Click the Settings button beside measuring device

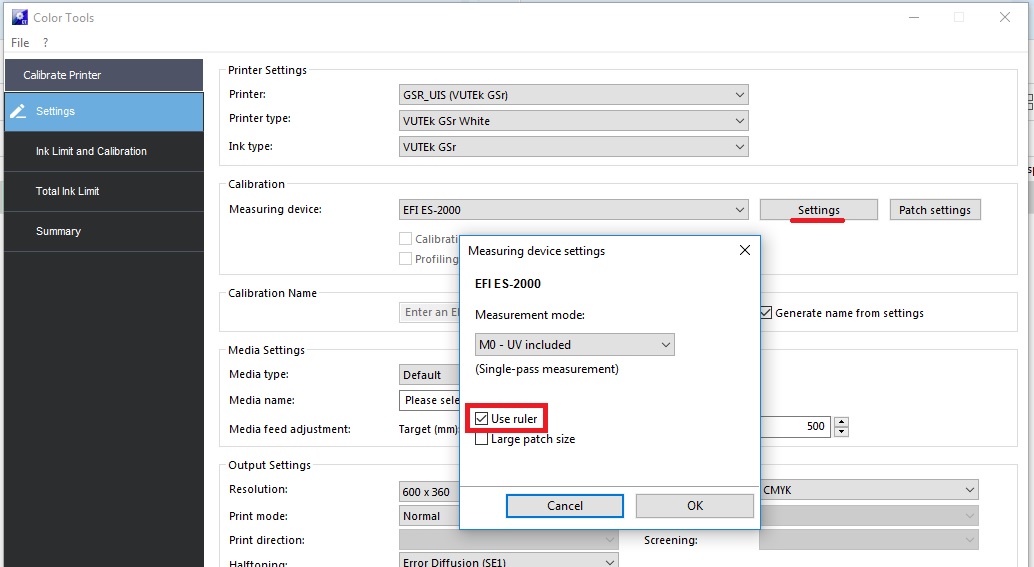click(818, 210)
